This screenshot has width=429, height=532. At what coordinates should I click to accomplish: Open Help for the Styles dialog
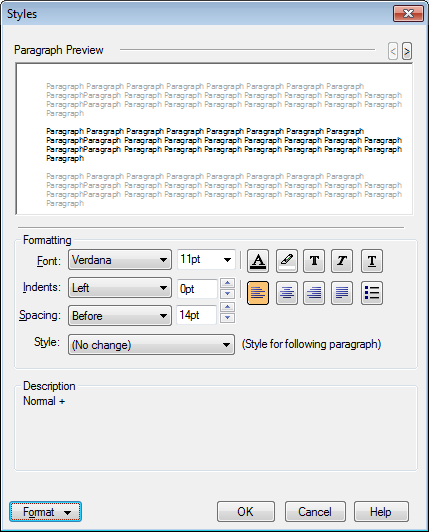click(x=381, y=512)
